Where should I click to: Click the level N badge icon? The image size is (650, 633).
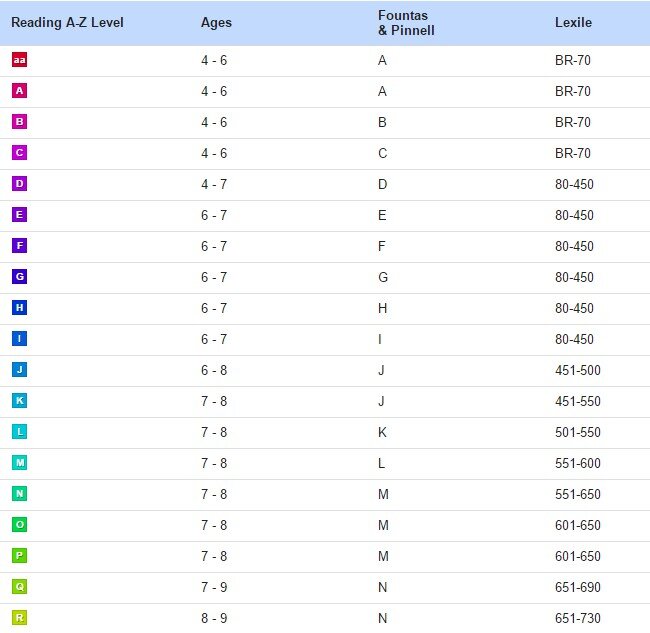click(19, 494)
